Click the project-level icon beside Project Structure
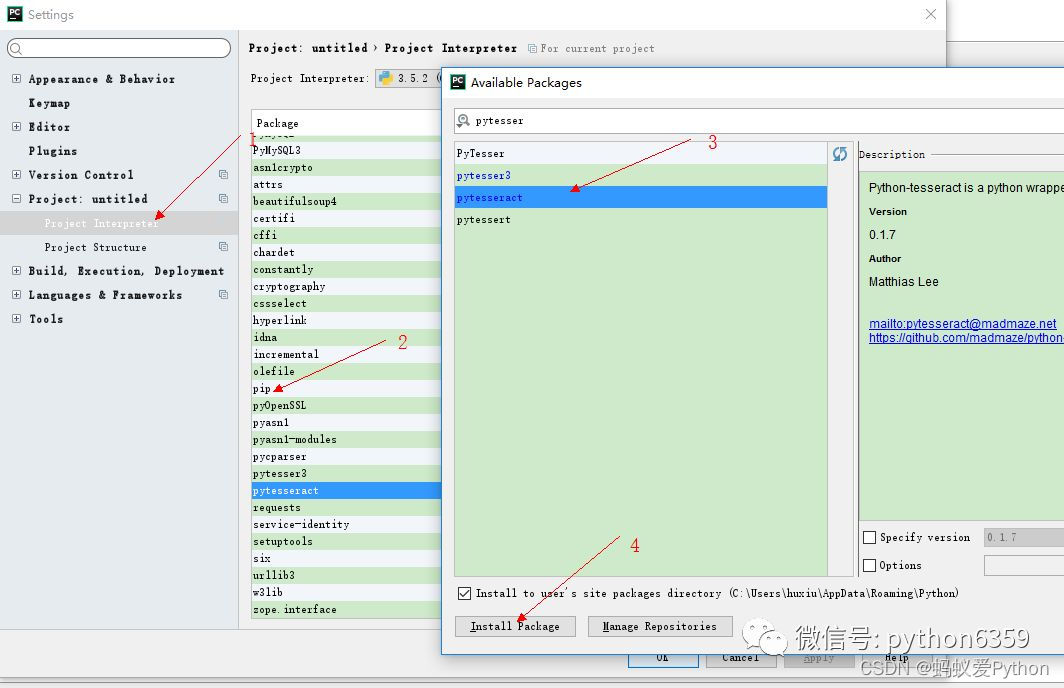Screen dimensions: 1064x688 pos(223,246)
